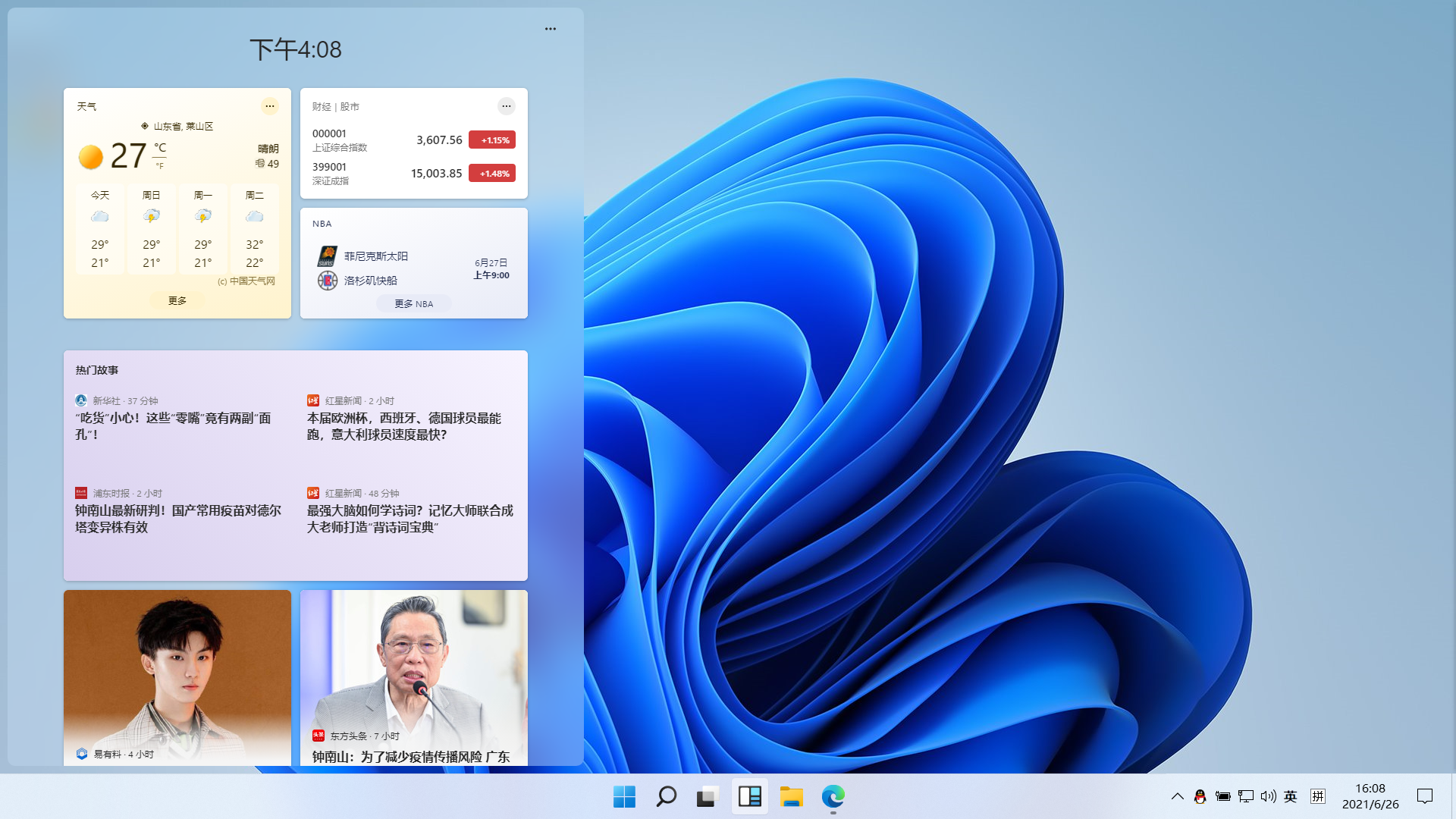Click the taskbar Search icon
Viewport: 1456px width, 819px height.
(x=666, y=796)
